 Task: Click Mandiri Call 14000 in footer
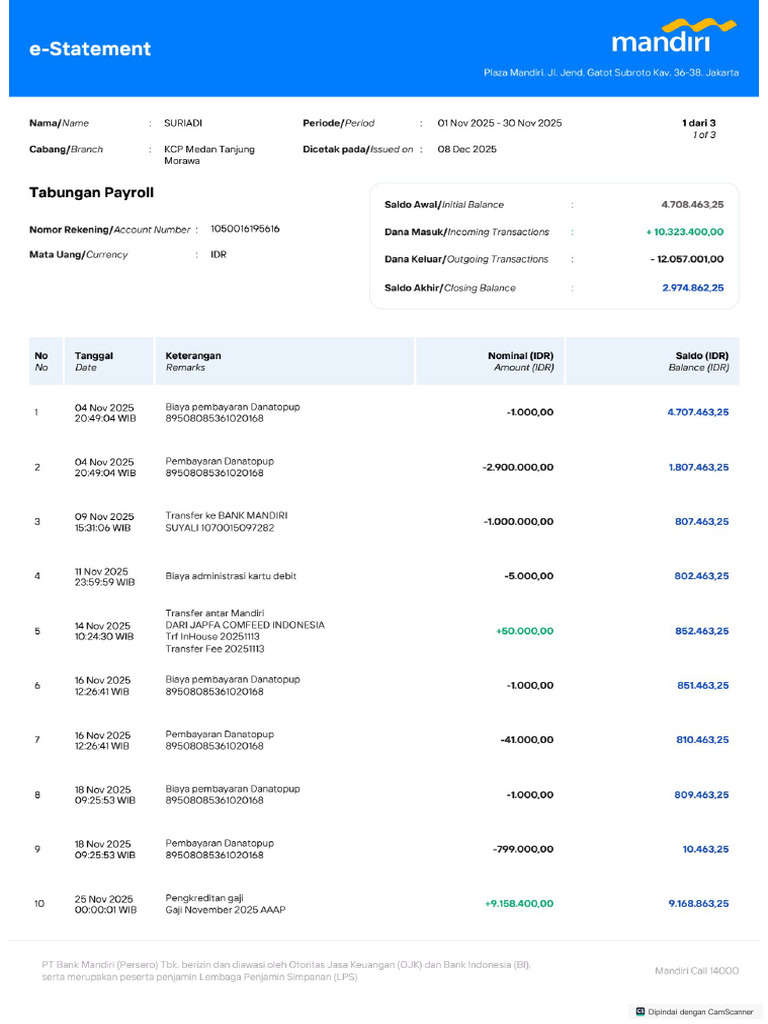coord(697,971)
